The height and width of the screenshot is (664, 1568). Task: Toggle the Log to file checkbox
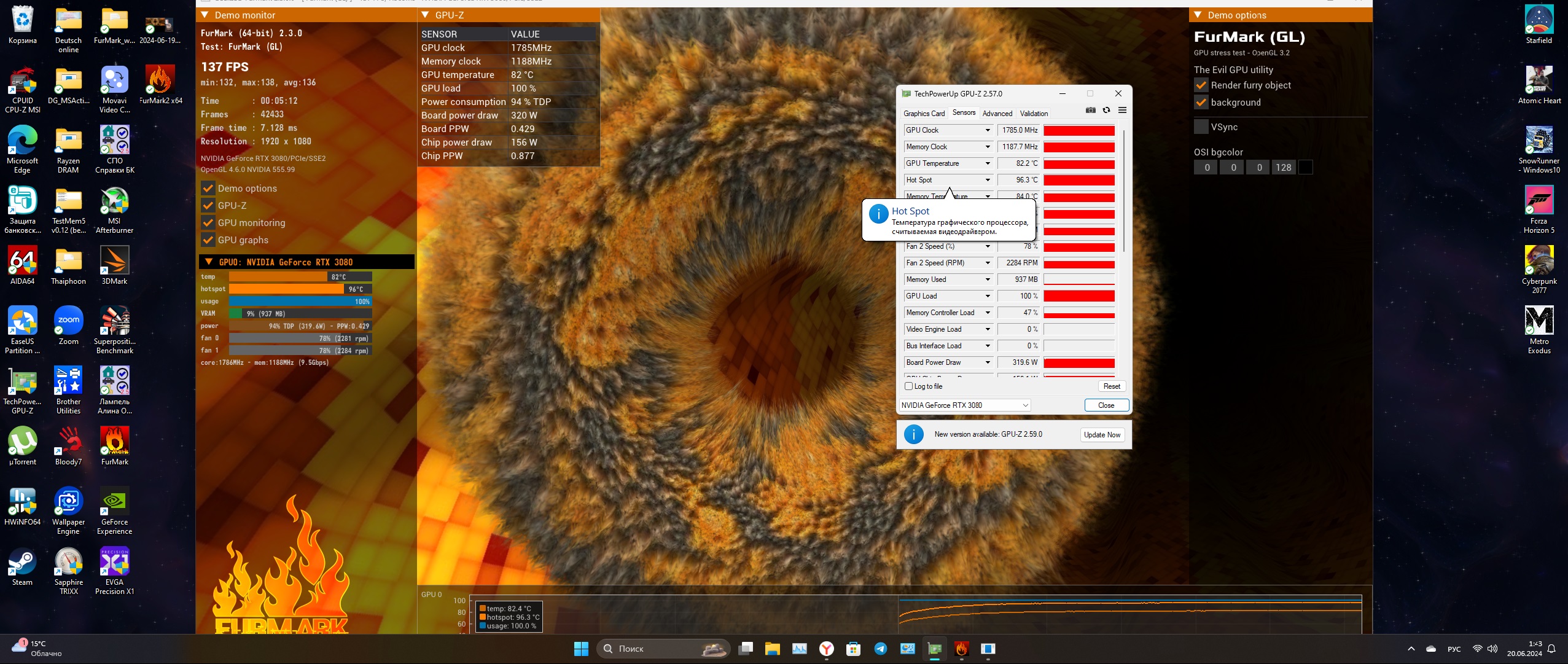[x=909, y=386]
